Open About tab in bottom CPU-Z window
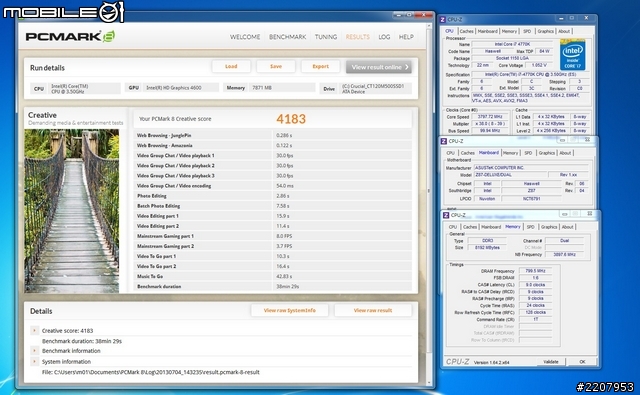The height and width of the screenshot is (395, 640). point(567,227)
